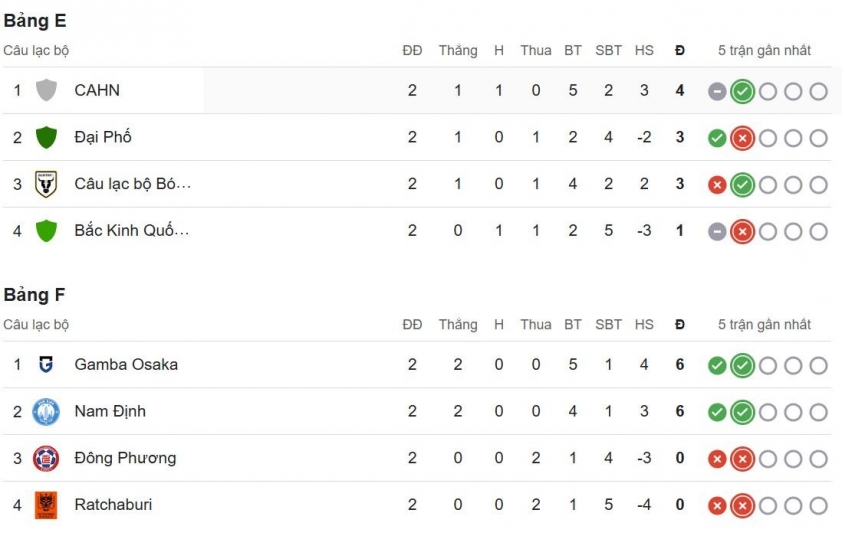Click Bắc Kinh Quố… green shield icon
The height and width of the screenshot is (536, 842).
pos(46,231)
